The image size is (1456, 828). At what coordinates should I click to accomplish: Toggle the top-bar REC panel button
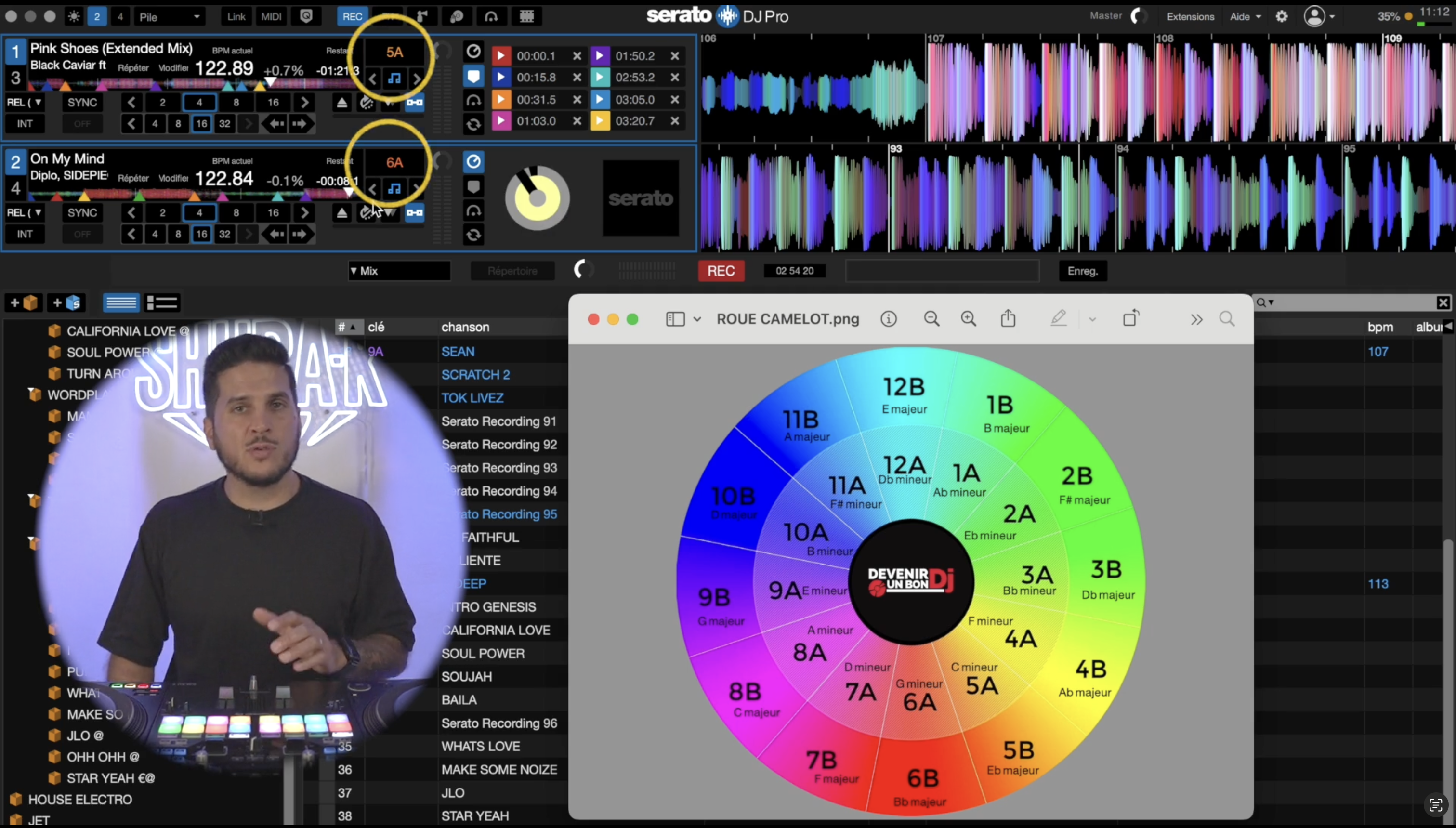(x=352, y=16)
